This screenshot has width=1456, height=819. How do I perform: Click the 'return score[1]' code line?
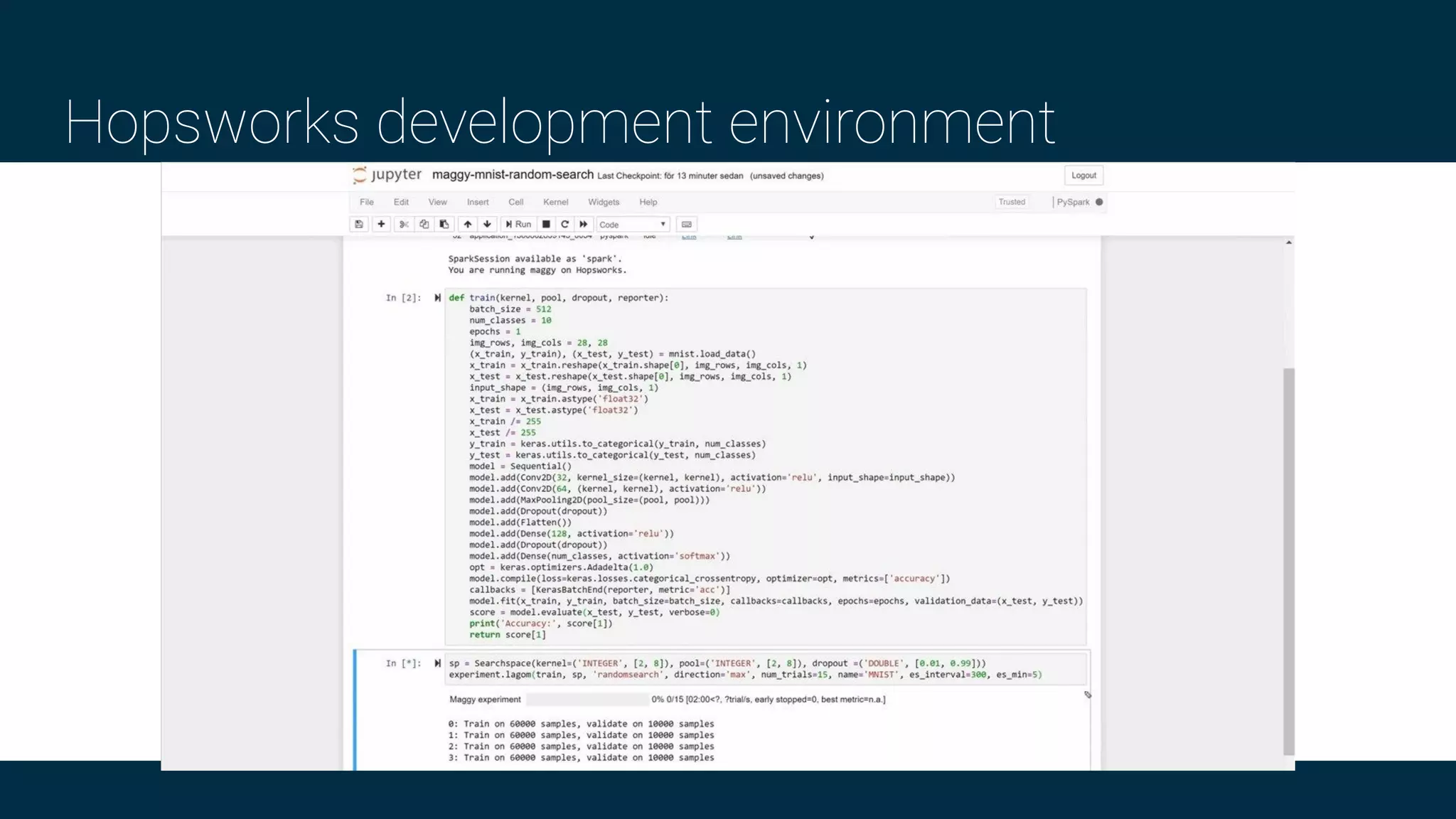(507, 635)
